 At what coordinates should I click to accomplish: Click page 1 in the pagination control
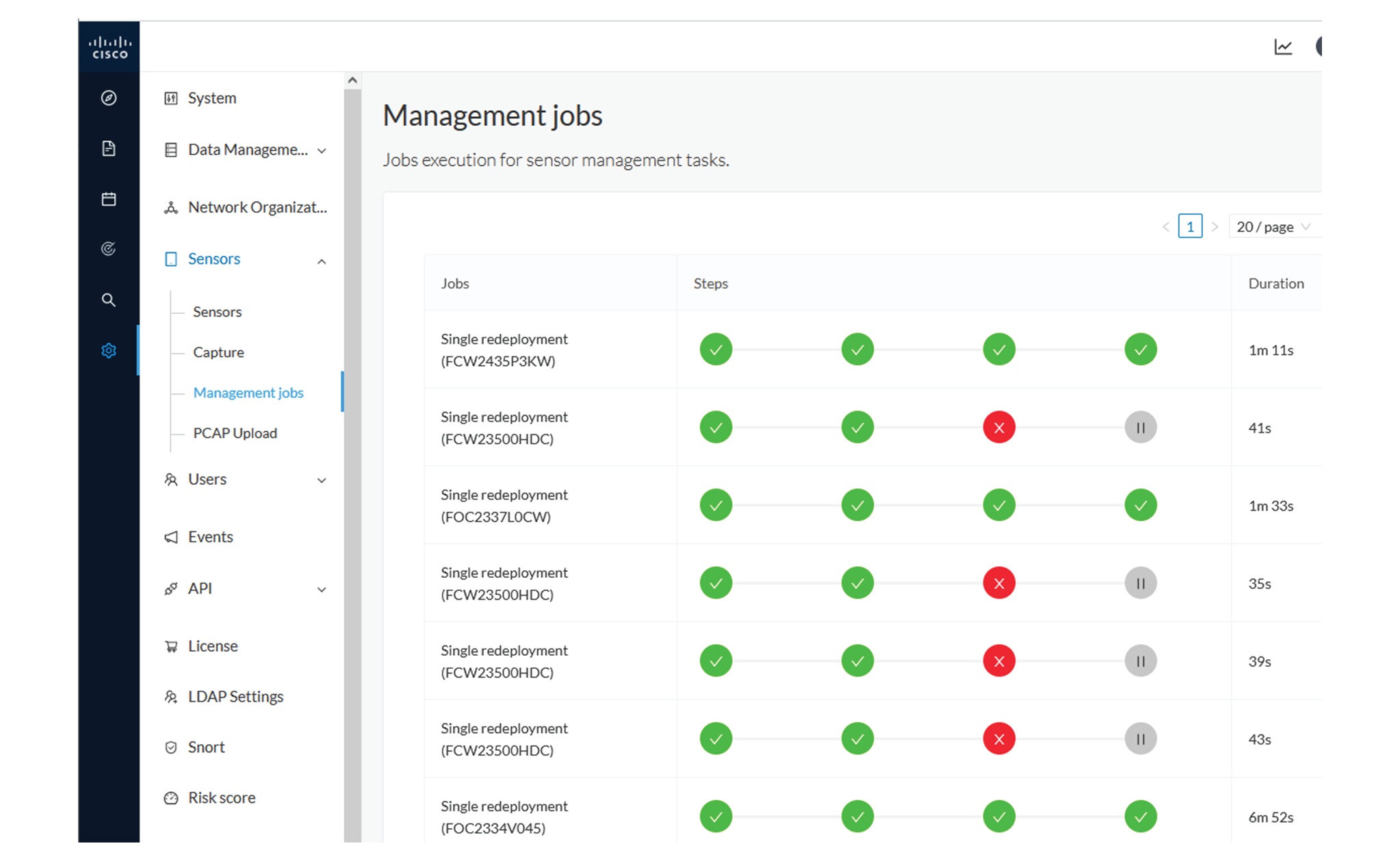pyautogui.click(x=1190, y=226)
